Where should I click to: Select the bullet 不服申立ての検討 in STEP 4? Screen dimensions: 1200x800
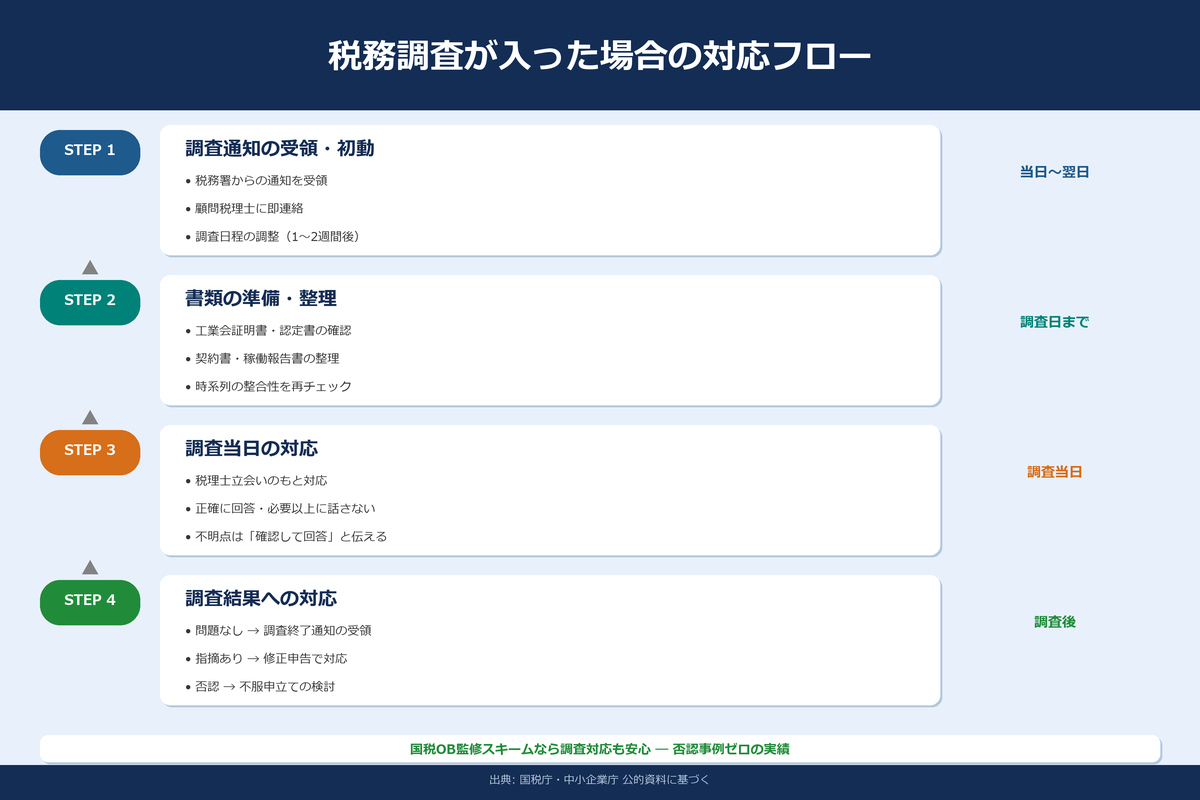pos(290,687)
